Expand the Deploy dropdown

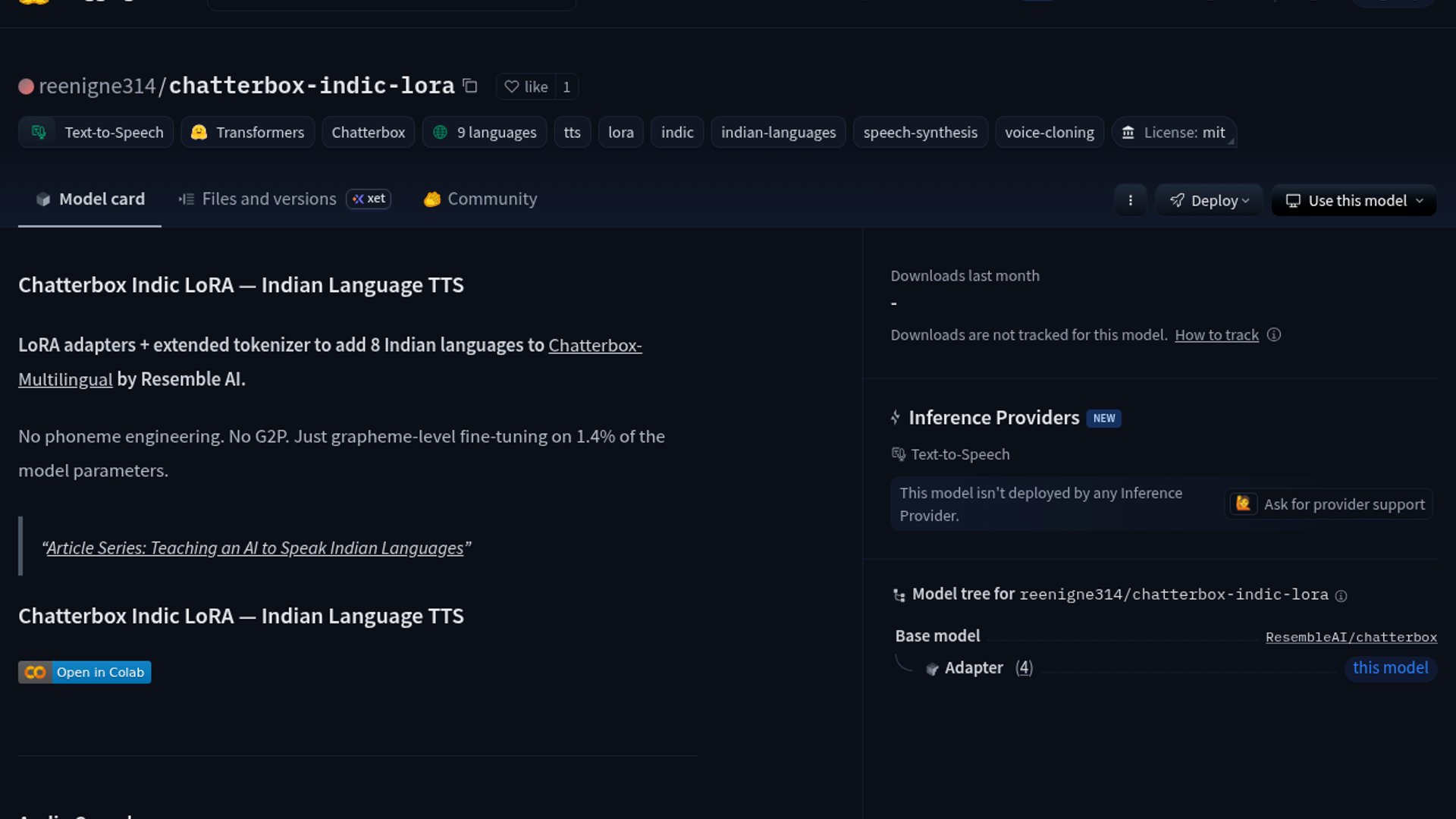click(x=1209, y=200)
